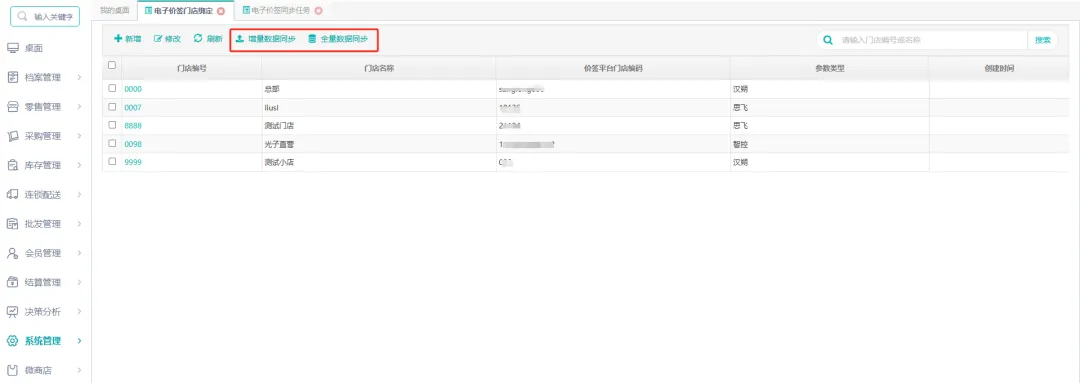Open store number link 9999
Viewport: 1080px width, 383px height.
tap(133, 163)
